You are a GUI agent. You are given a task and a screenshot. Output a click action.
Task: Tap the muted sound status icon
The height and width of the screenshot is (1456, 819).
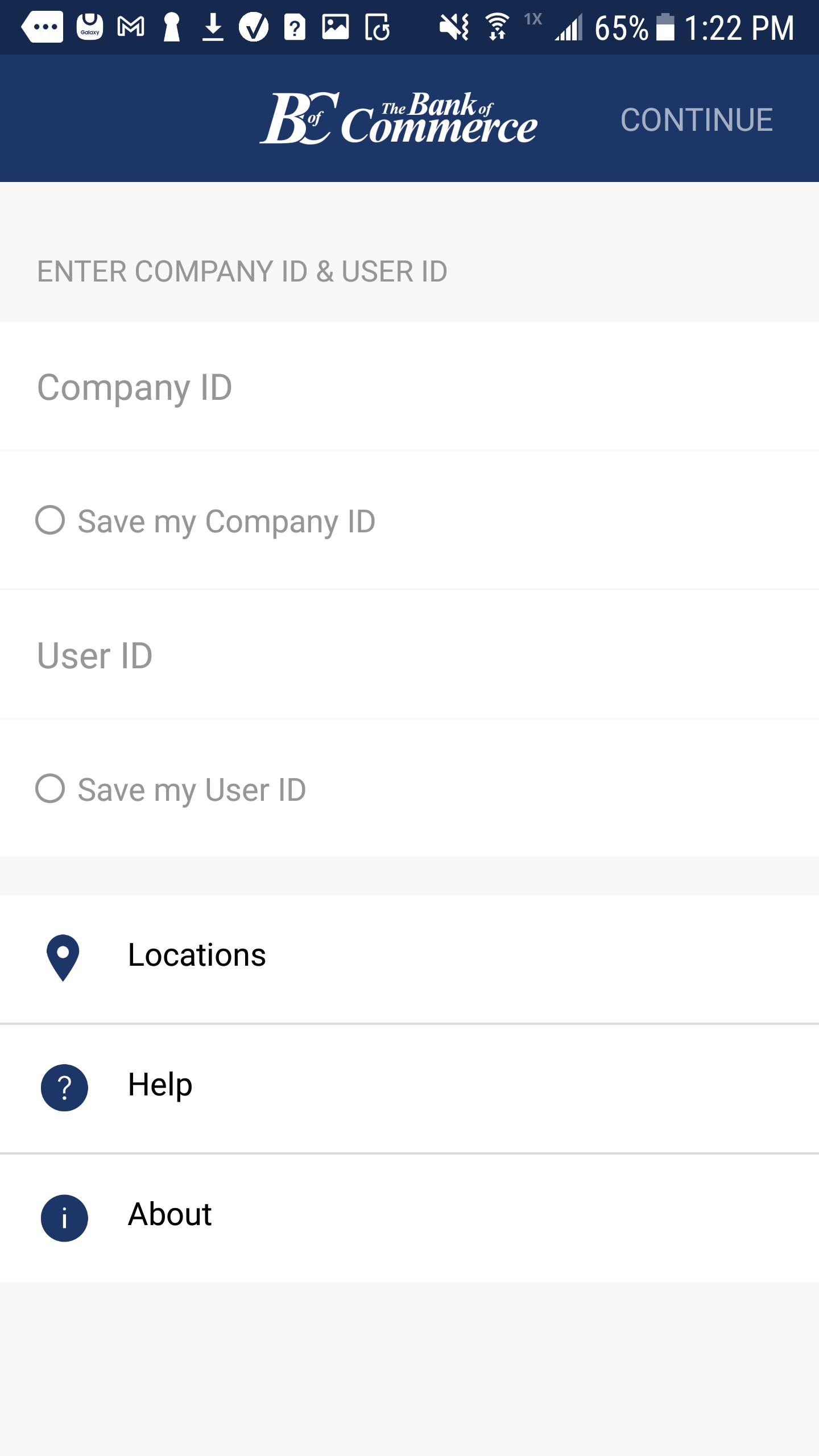click(x=454, y=27)
